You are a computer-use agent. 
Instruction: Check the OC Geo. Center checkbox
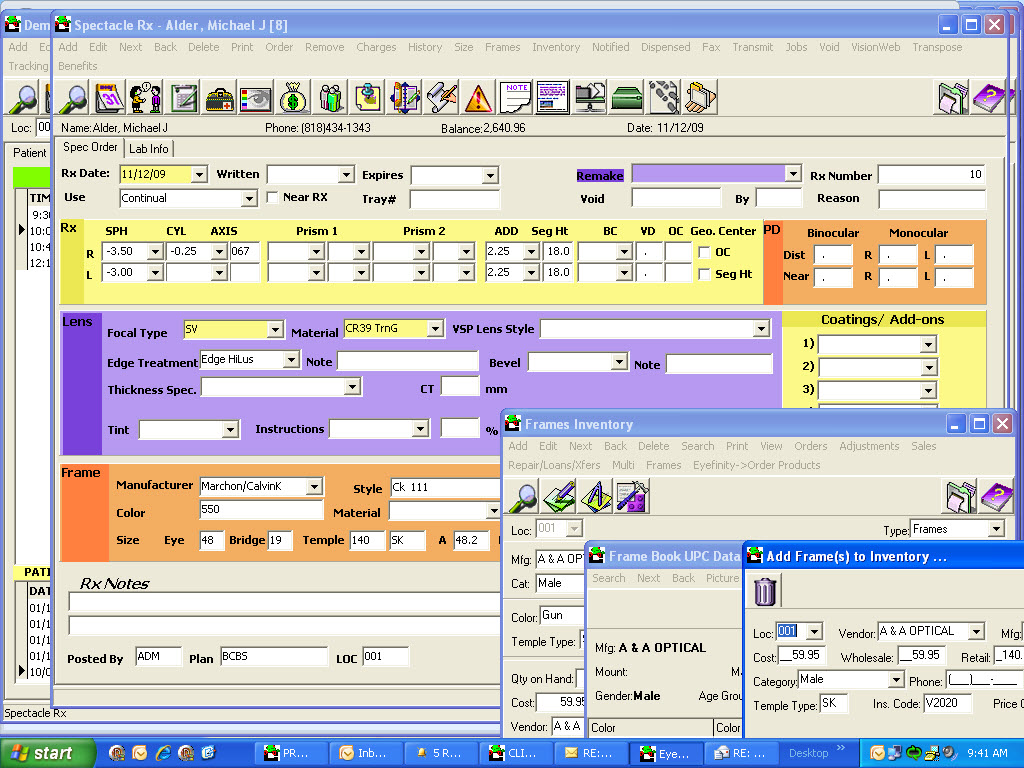[704, 252]
